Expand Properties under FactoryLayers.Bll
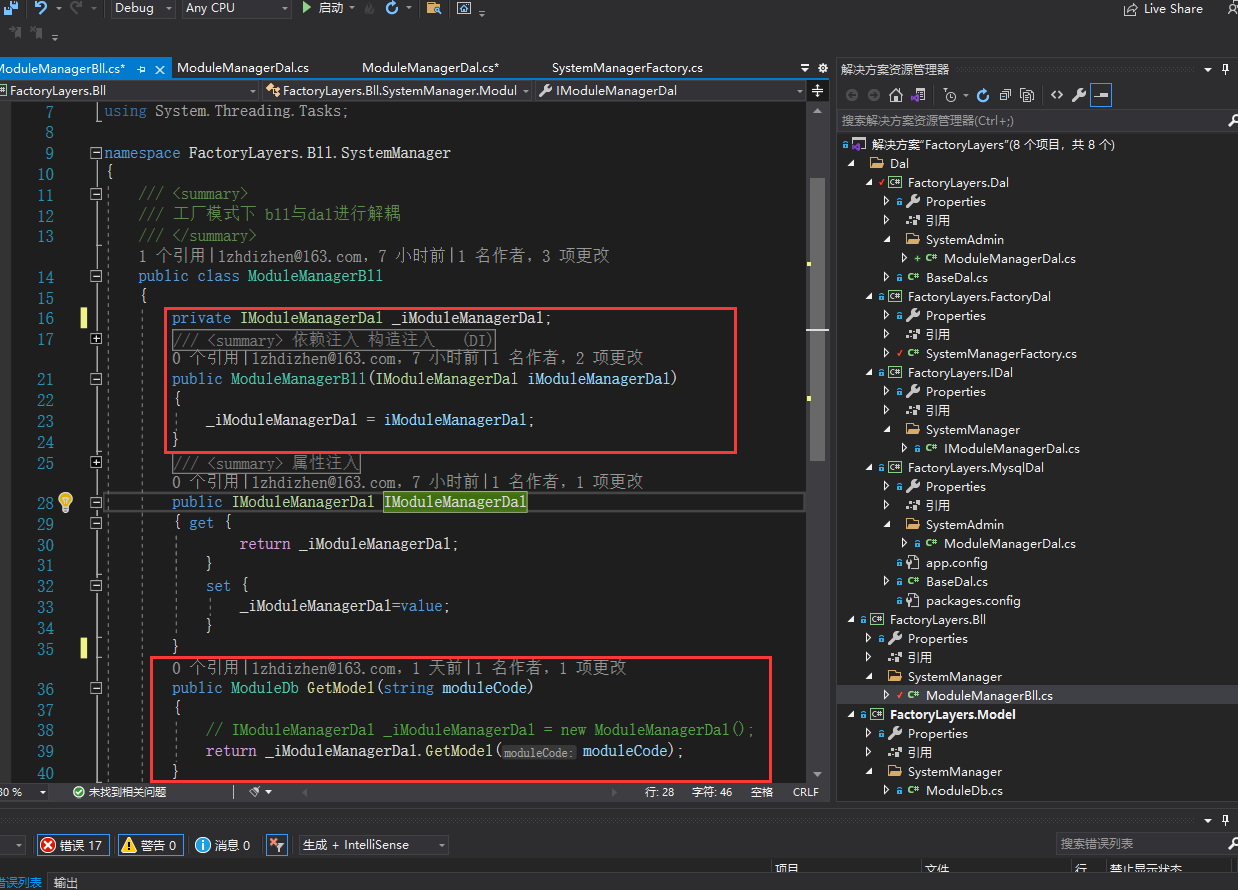1238x890 pixels. click(x=868, y=638)
